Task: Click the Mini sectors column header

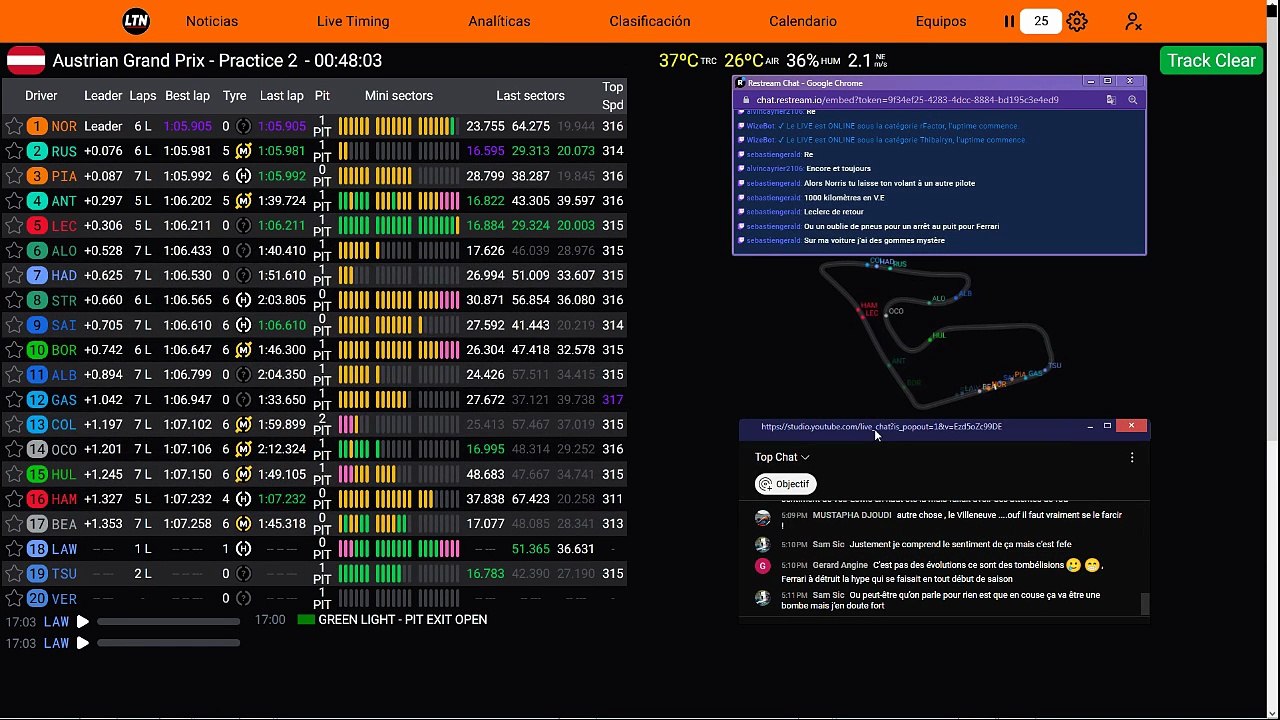Action: pos(399,95)
